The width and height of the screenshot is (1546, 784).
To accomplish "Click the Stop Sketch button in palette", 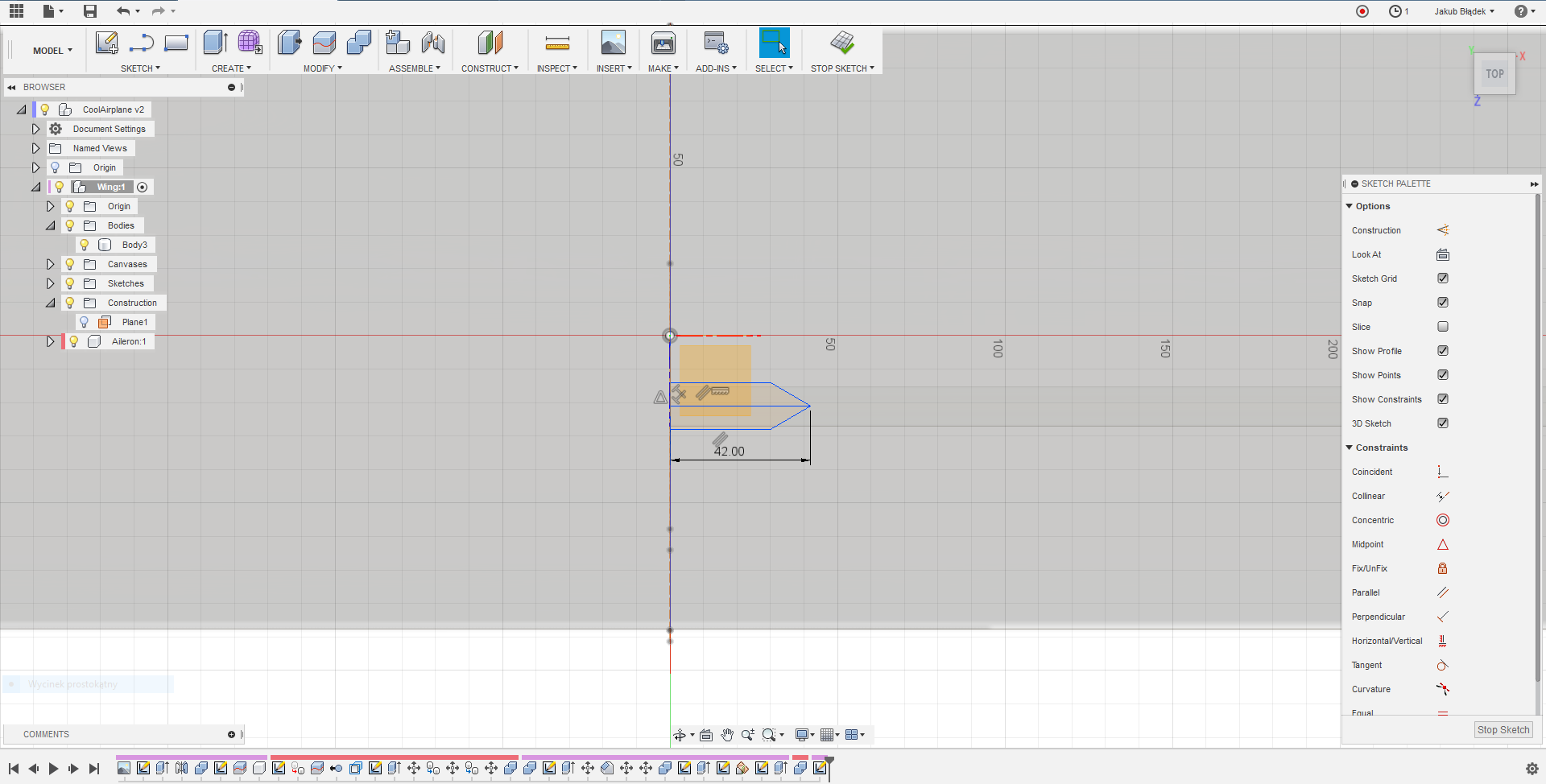I will [x=1503, y=730].
